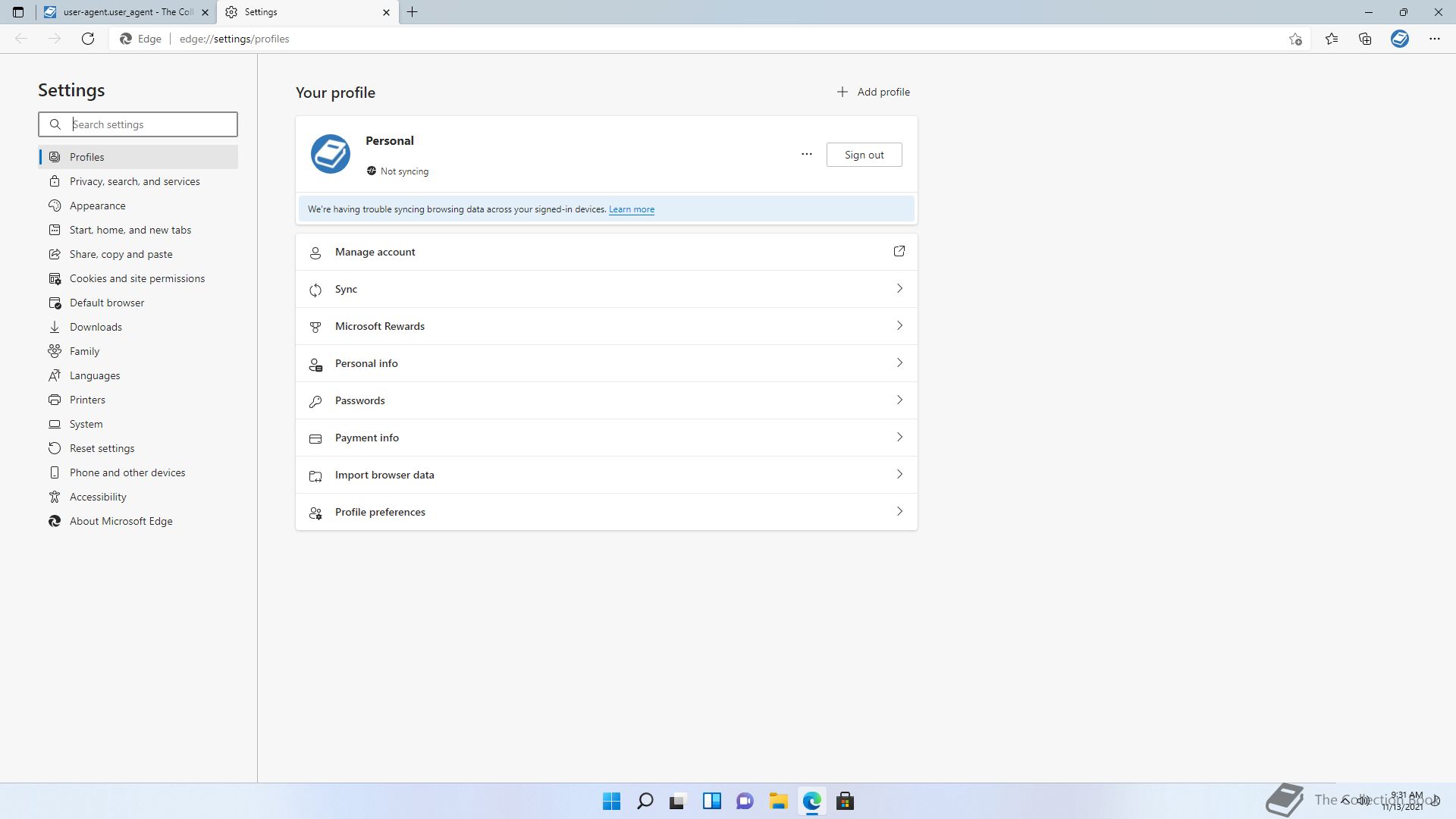1456x819 pixels.
Task: Click the Sign out button
Action: coord(864,155)
